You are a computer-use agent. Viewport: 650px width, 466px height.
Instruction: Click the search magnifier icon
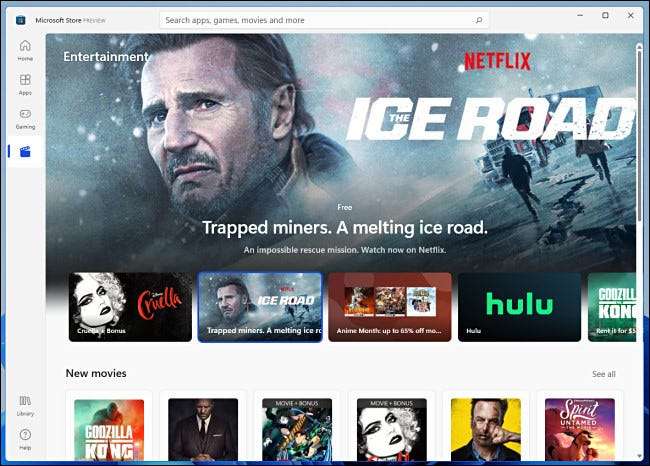(479, 20)
